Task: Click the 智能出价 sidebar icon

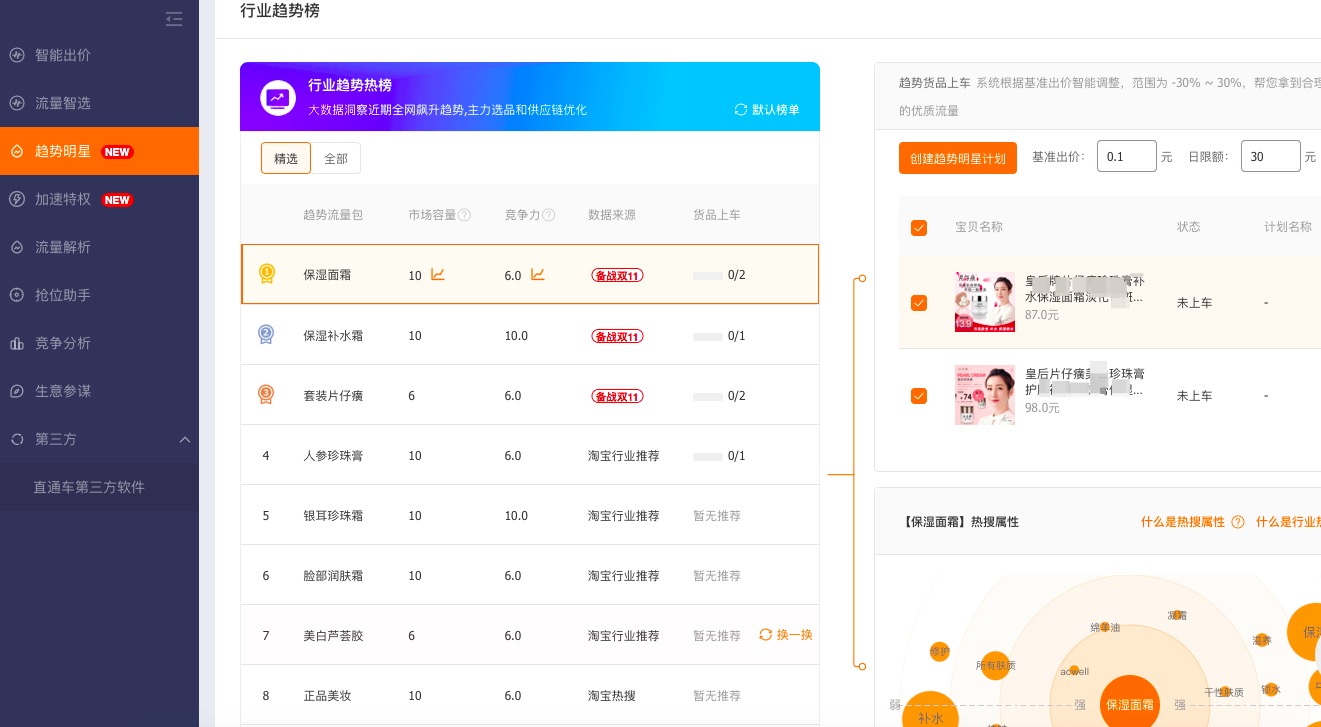Action: (x=17, y=55)
